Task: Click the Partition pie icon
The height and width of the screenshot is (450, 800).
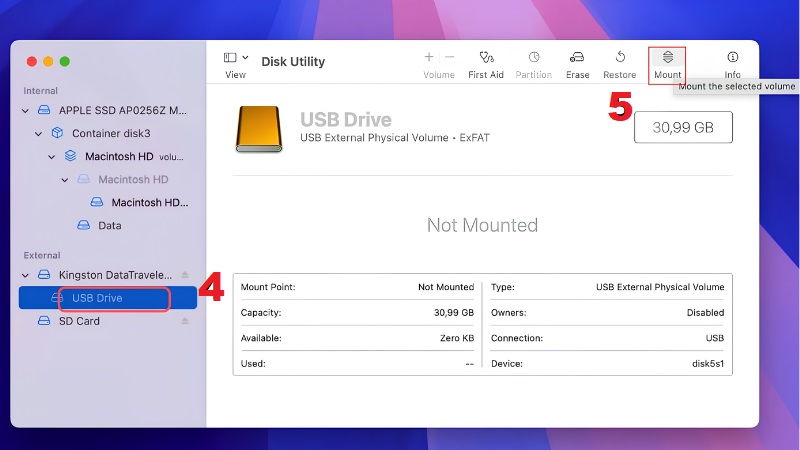Action: tap(534, 57)
